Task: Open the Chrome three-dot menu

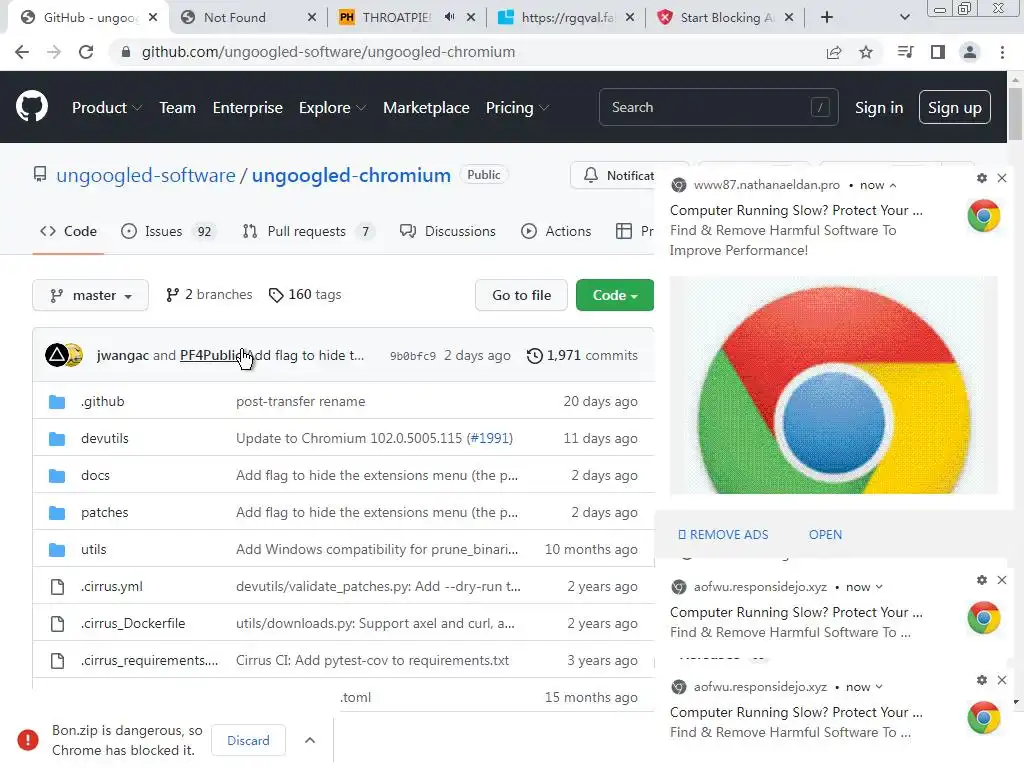Action: tap(1002, 52)
